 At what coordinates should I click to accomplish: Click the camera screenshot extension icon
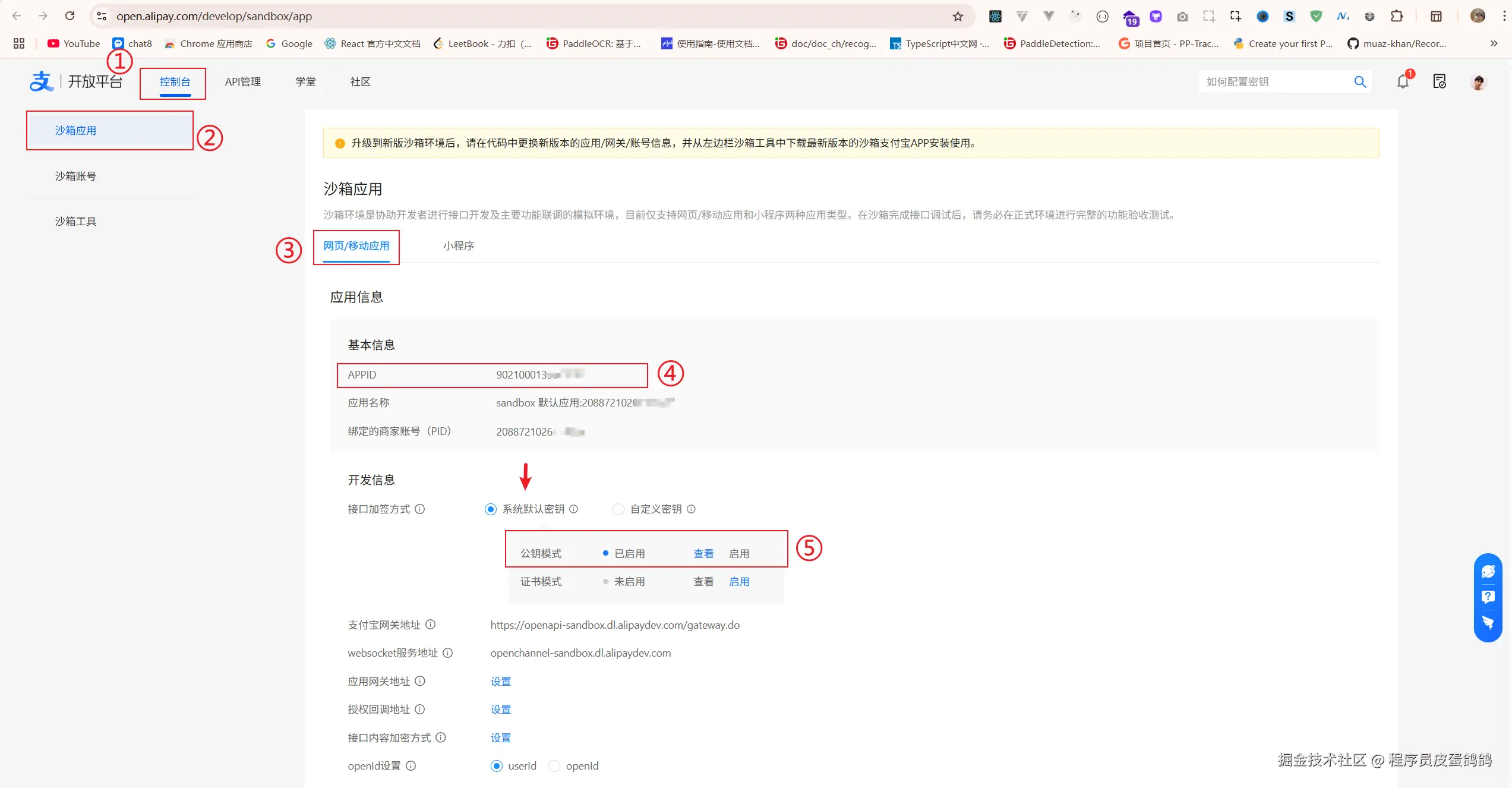click(x=1182, y=16)
